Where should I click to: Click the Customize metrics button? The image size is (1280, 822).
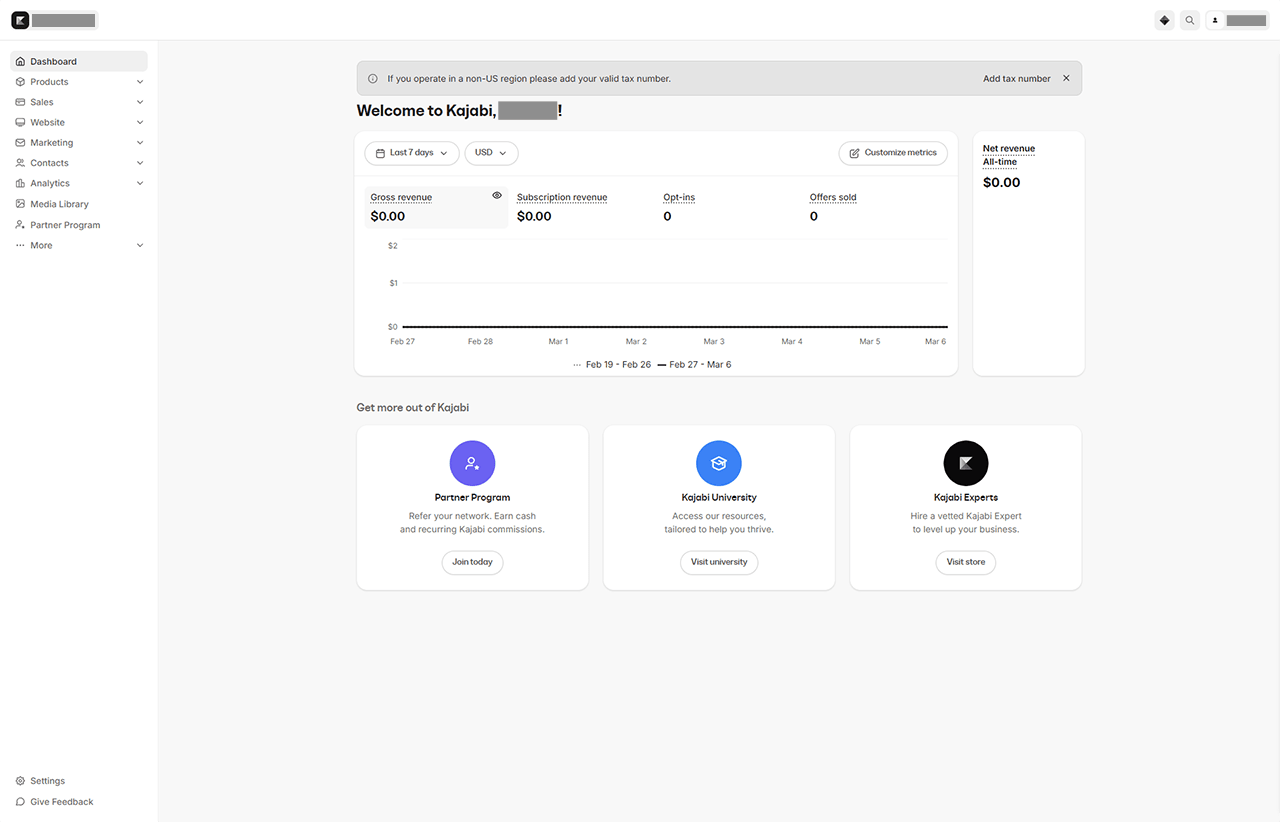[892, 153]
